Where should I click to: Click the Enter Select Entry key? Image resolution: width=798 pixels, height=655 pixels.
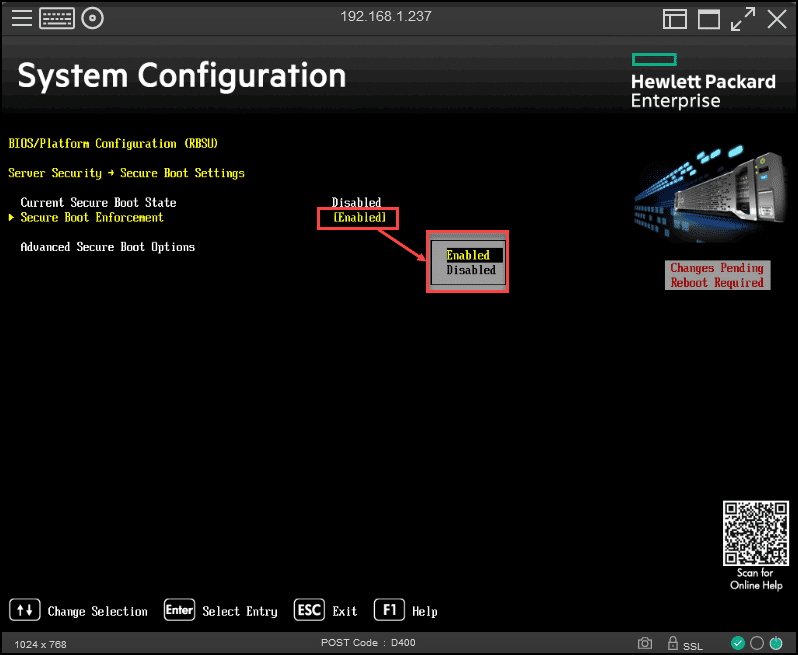[179, 610]
